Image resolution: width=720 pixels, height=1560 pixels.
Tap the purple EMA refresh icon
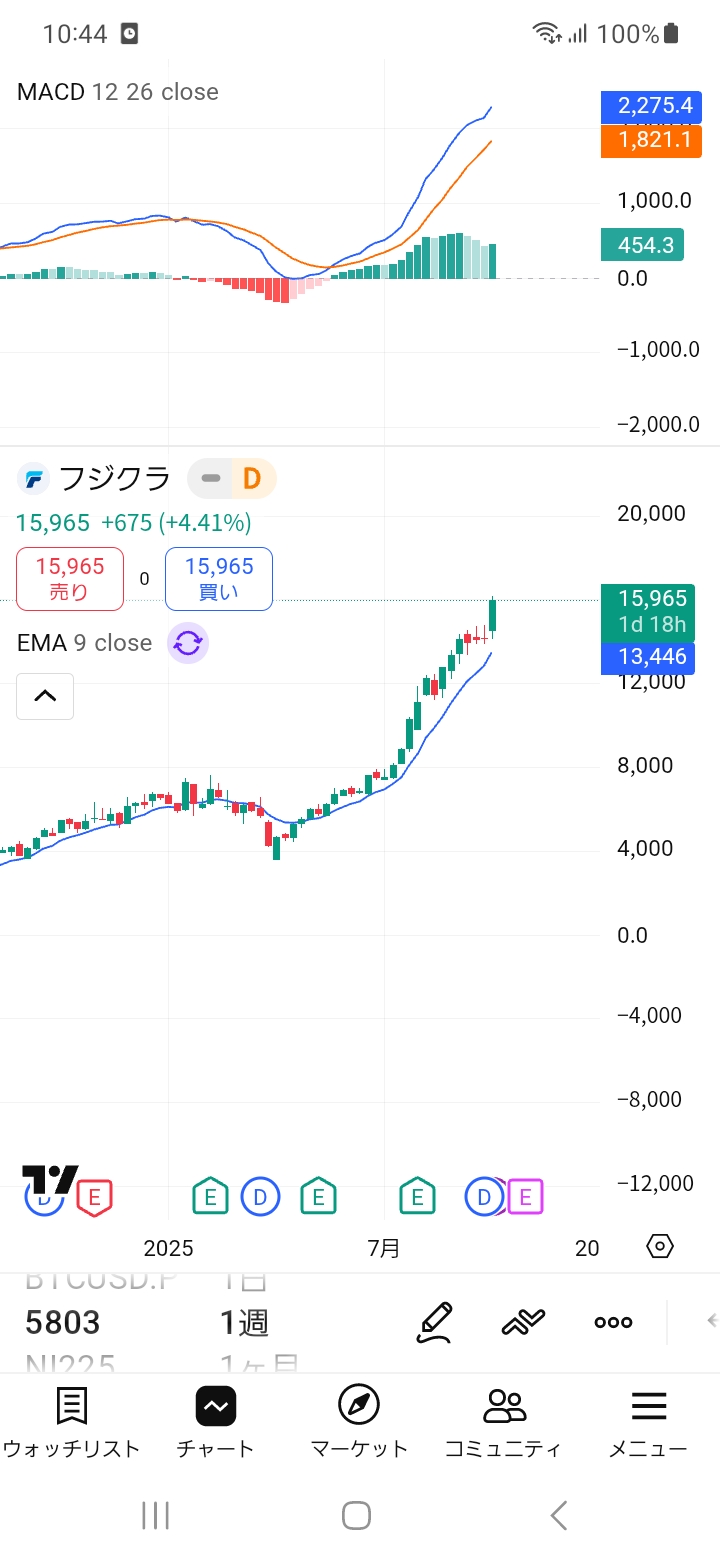pos(188,643)
